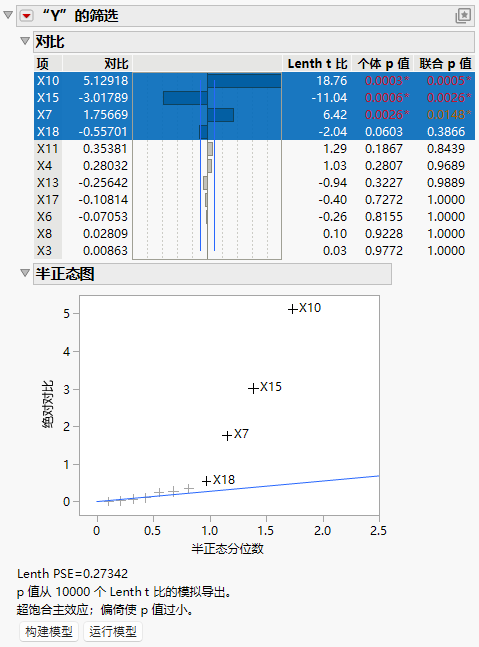
Task: Select the X6 term row
Action: [254, 216]
